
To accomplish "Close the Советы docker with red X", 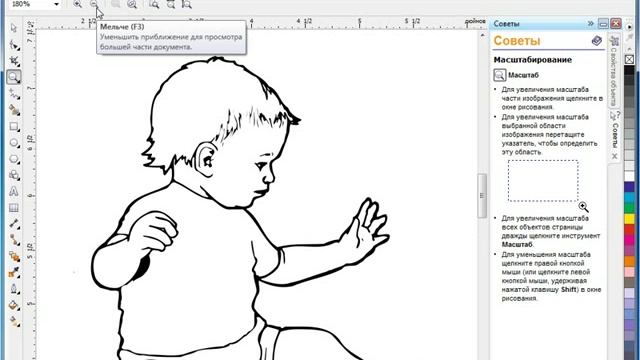I will (x=616, y=24).
